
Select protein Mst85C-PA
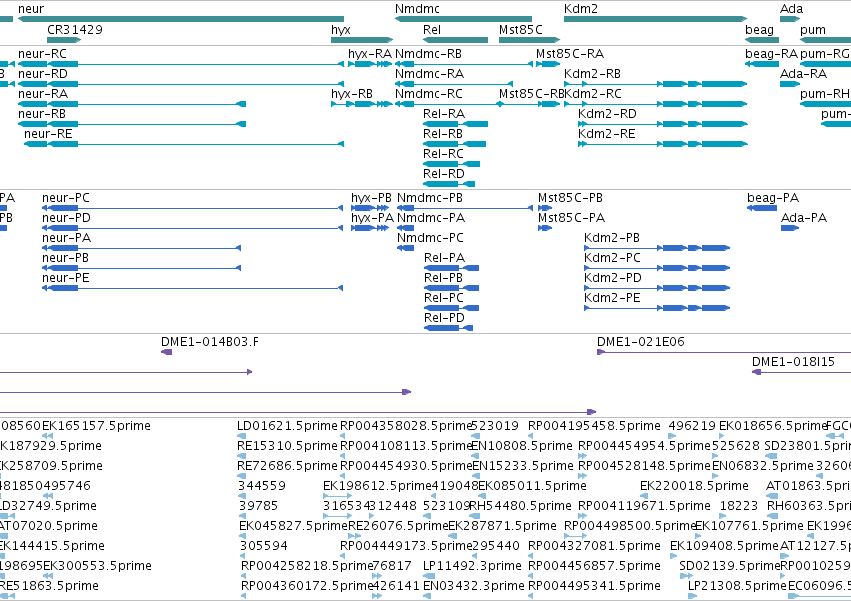pos(545,228)
